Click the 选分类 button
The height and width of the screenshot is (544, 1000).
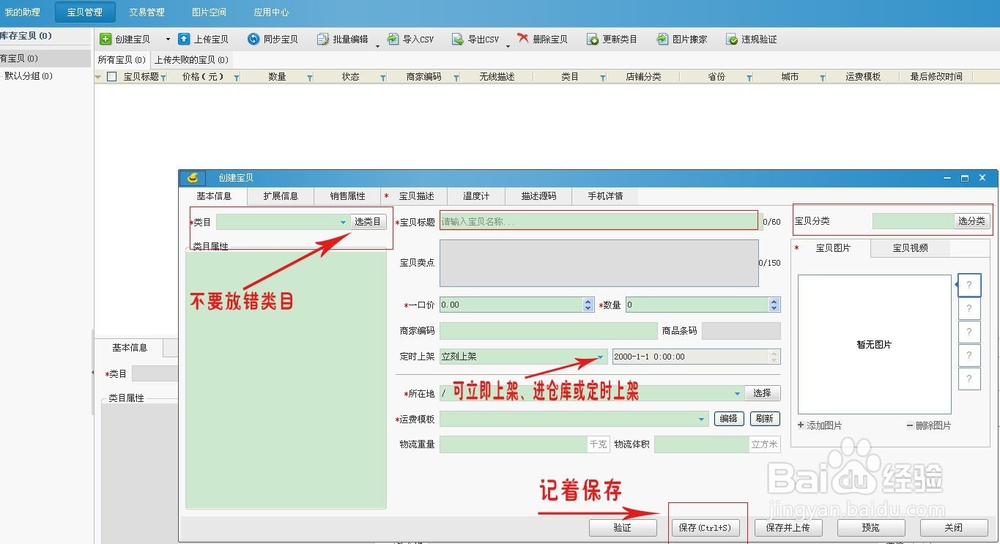point(971,221)
